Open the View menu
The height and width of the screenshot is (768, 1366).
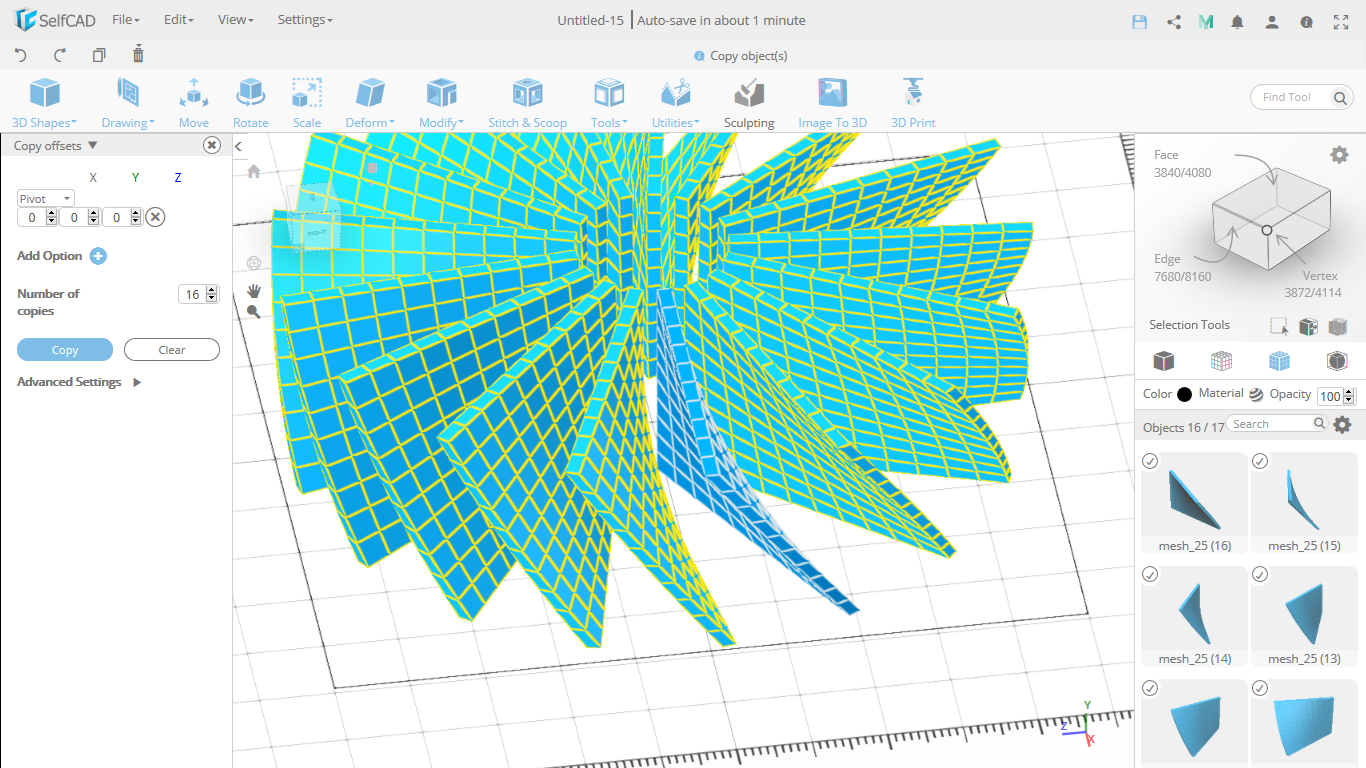[235, 20]
